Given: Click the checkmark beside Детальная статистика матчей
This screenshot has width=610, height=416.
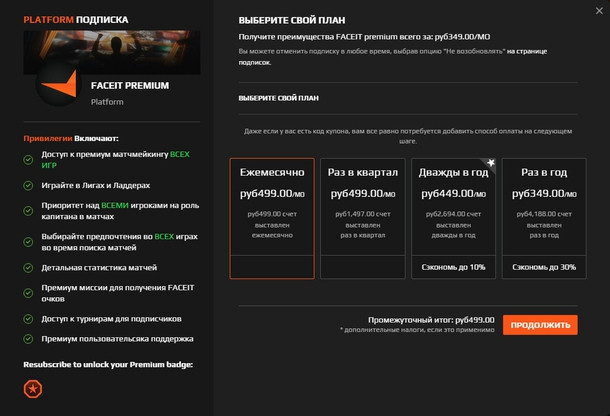Looking at the screenshot, I should (29, 267).
